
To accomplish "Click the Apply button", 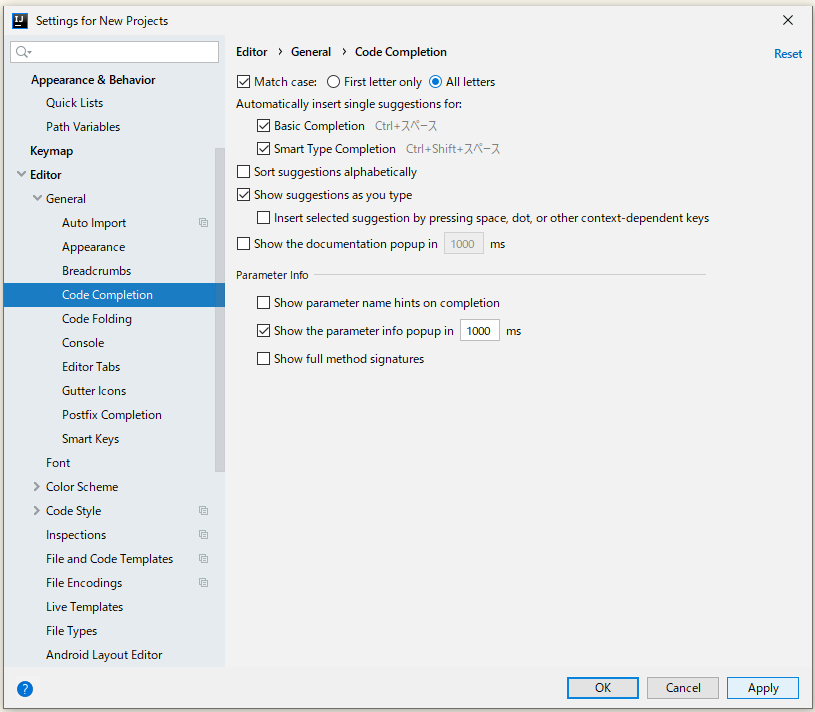I will (x=763, y=688).
